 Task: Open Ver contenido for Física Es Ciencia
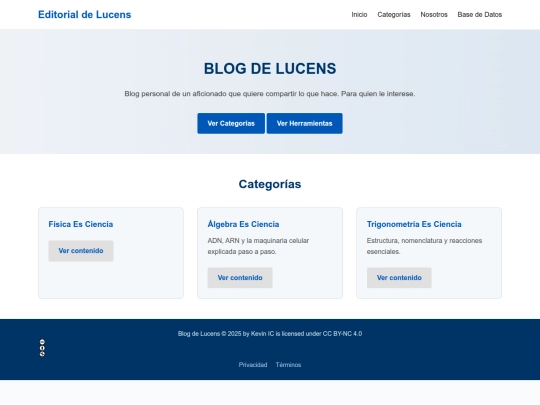pos(81,251)
